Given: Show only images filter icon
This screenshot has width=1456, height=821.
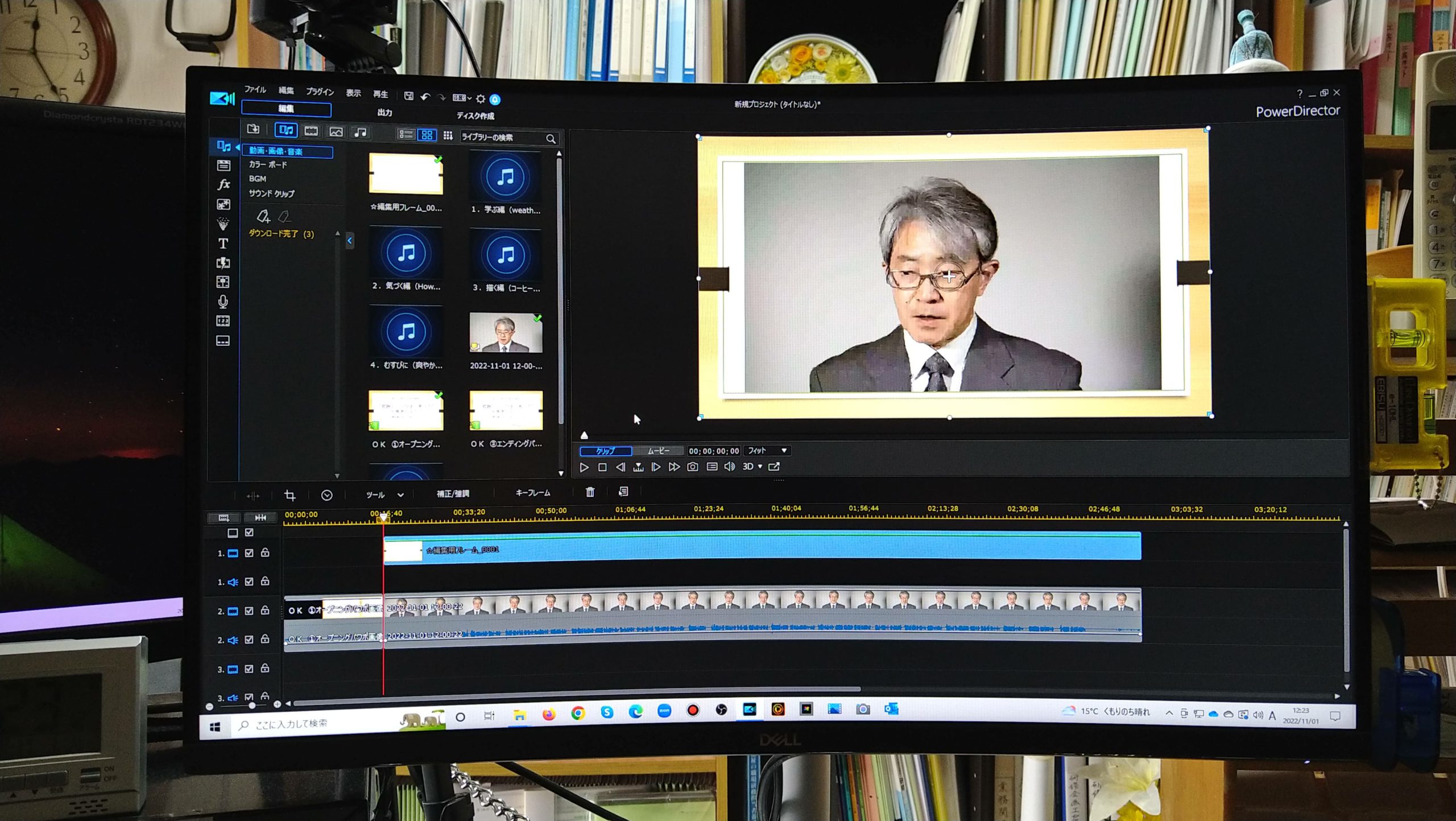Looking at the screenshot, I should click(x=336, y=132).
